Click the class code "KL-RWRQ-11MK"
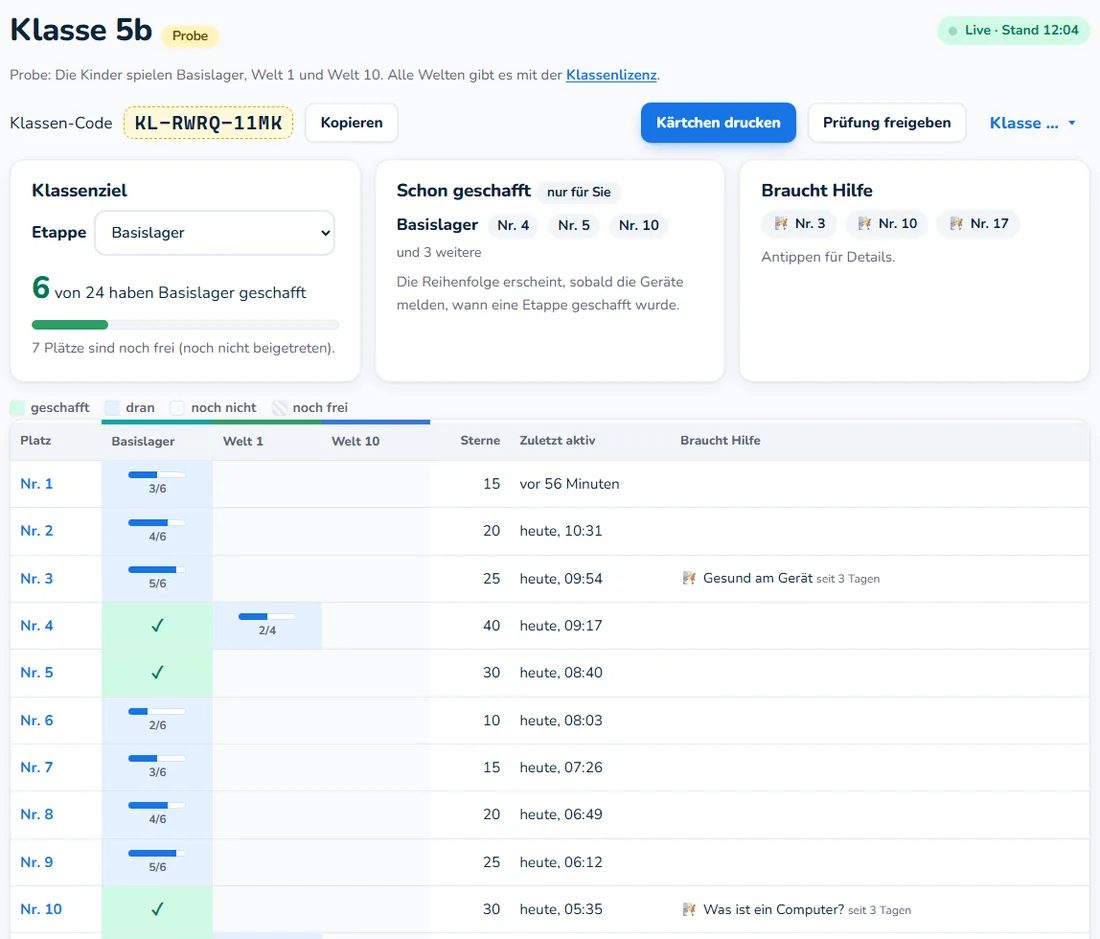 (x=208, y=123)
